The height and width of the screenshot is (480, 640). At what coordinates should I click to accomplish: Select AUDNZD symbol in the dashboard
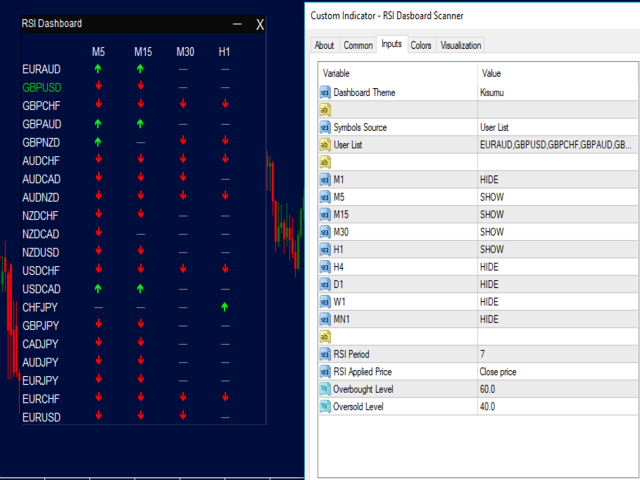pyautogui.click(x=41, y=197)
